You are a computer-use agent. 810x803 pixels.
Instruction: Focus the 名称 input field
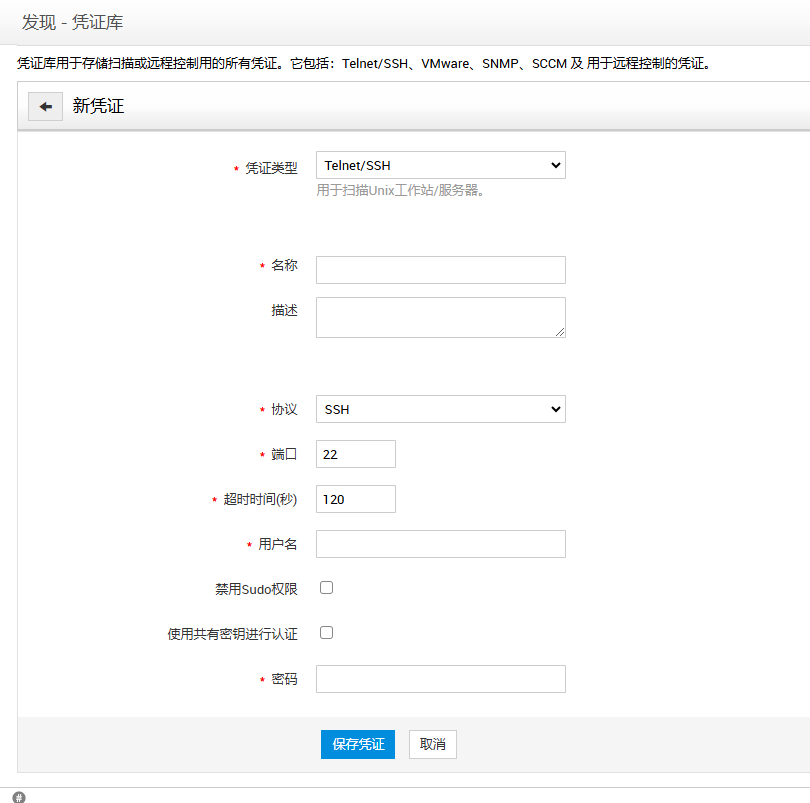[440, 270]
